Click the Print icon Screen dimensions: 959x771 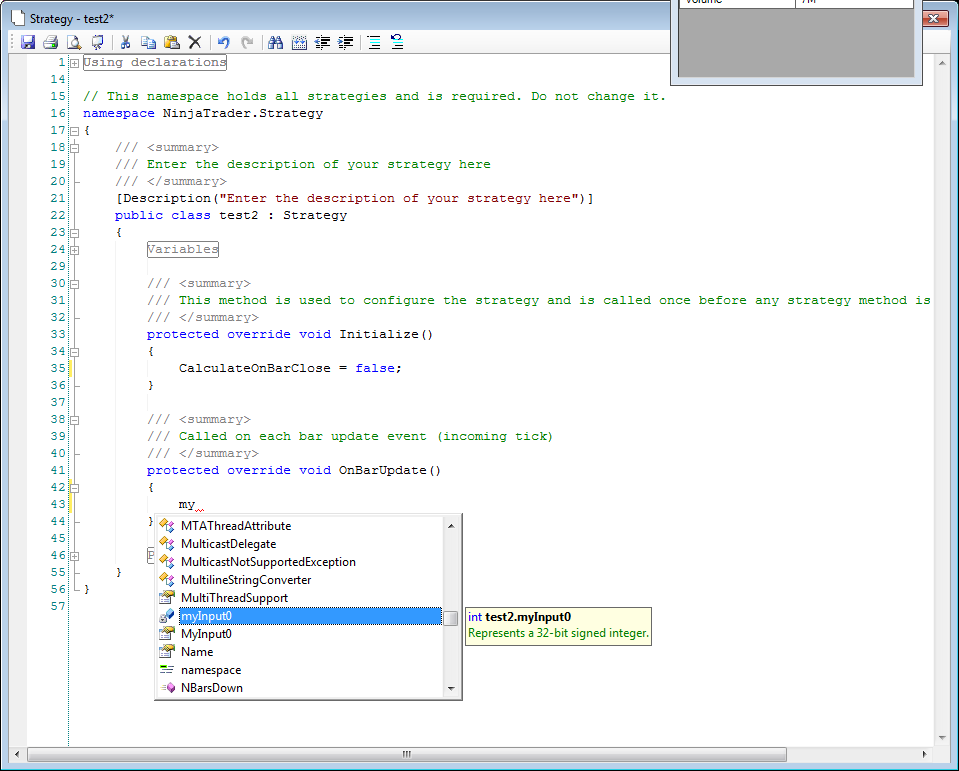(50, 42)
